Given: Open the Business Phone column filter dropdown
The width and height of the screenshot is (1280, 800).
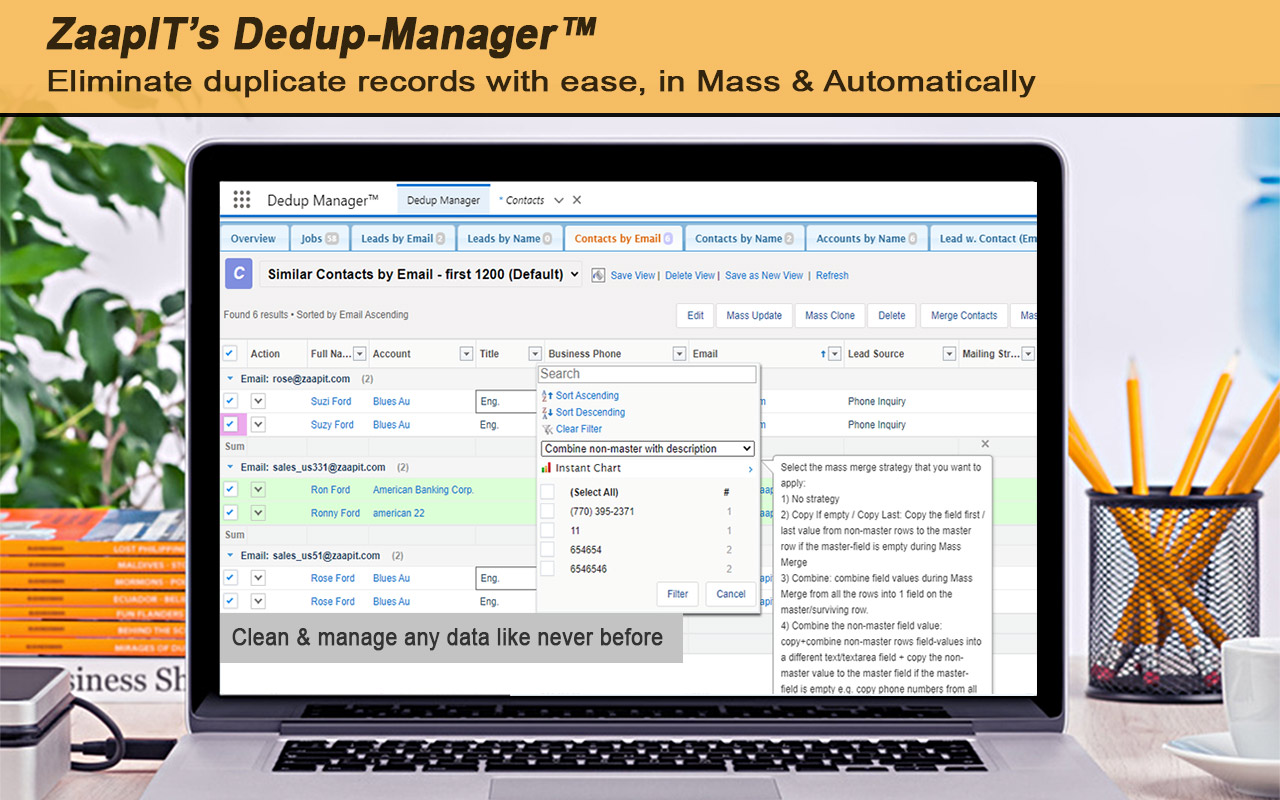Looking at the screenshot, I should coord(680,354).
